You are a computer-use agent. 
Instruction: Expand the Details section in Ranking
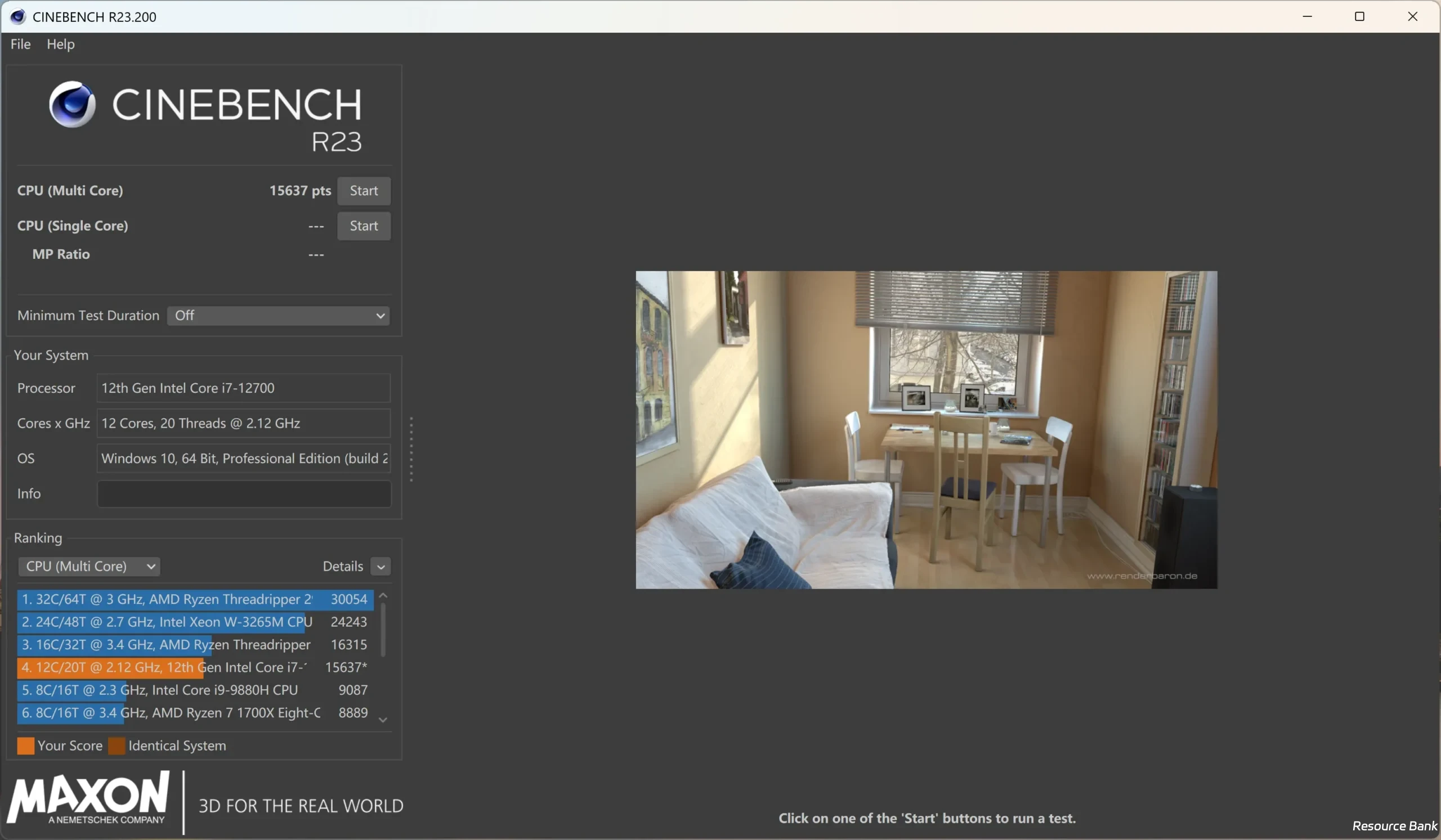pos(381,565)
